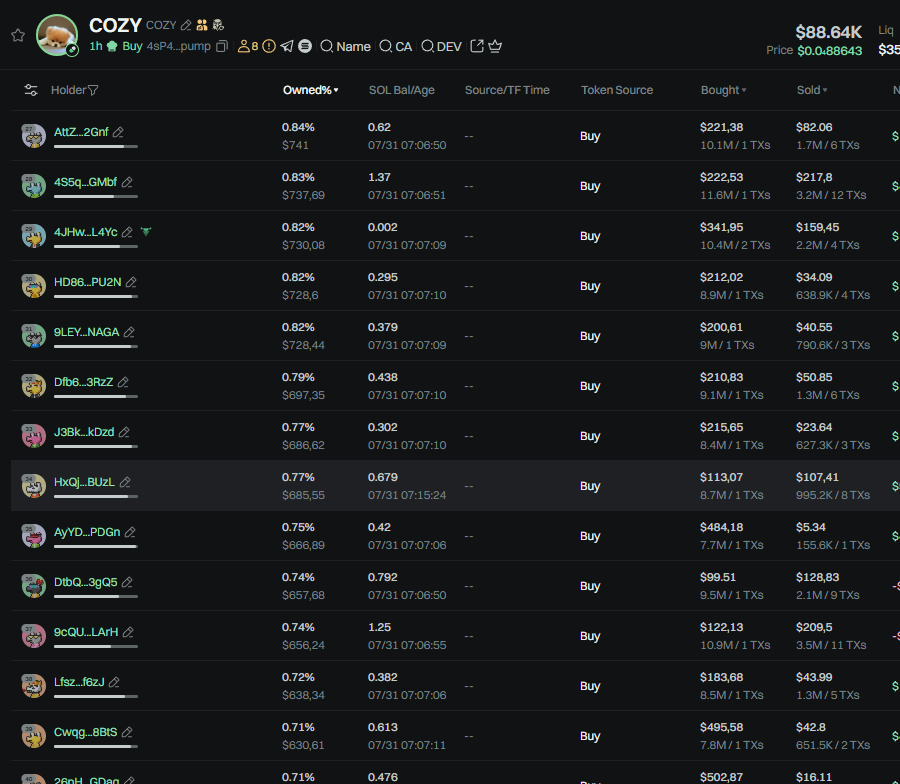This screenshot has width=900, height=784.
Task: Edit label for AttZ...2Gnf holder
Action: [118, 132]
